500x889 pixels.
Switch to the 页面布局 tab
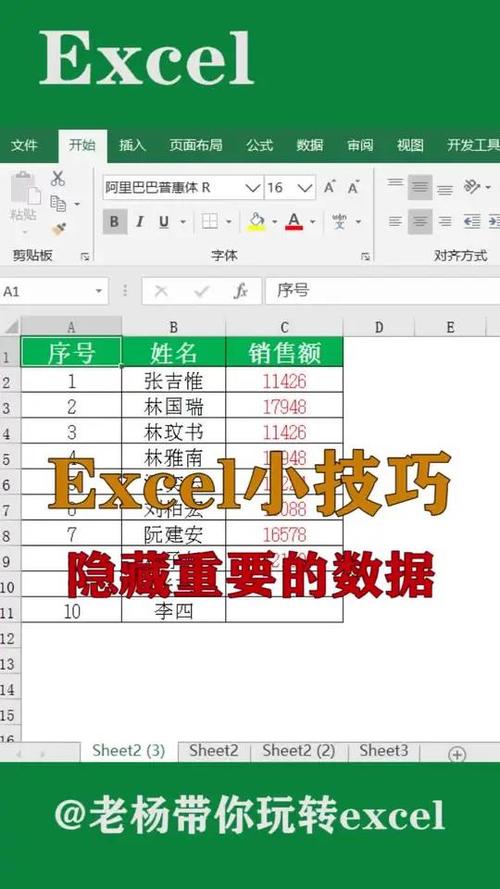(196, 146)
